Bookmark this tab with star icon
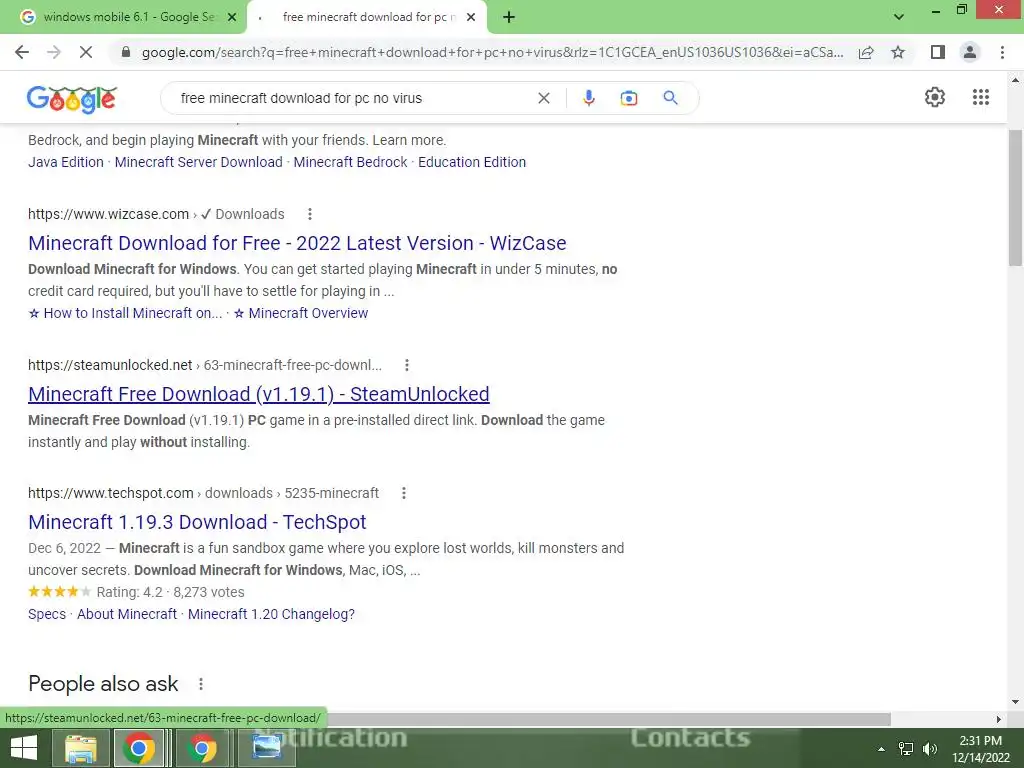Image resolution: width=1024 pixels, height=768 pixels. (x=898, y=52)
